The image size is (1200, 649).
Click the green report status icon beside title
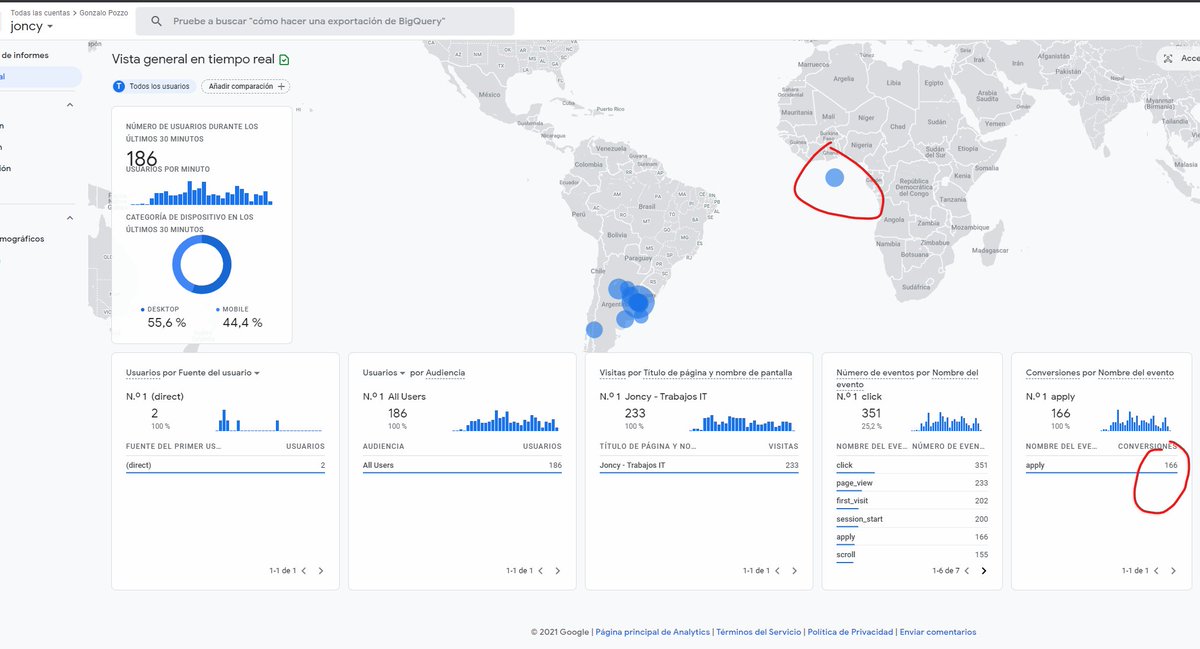(x=285, y=60)
